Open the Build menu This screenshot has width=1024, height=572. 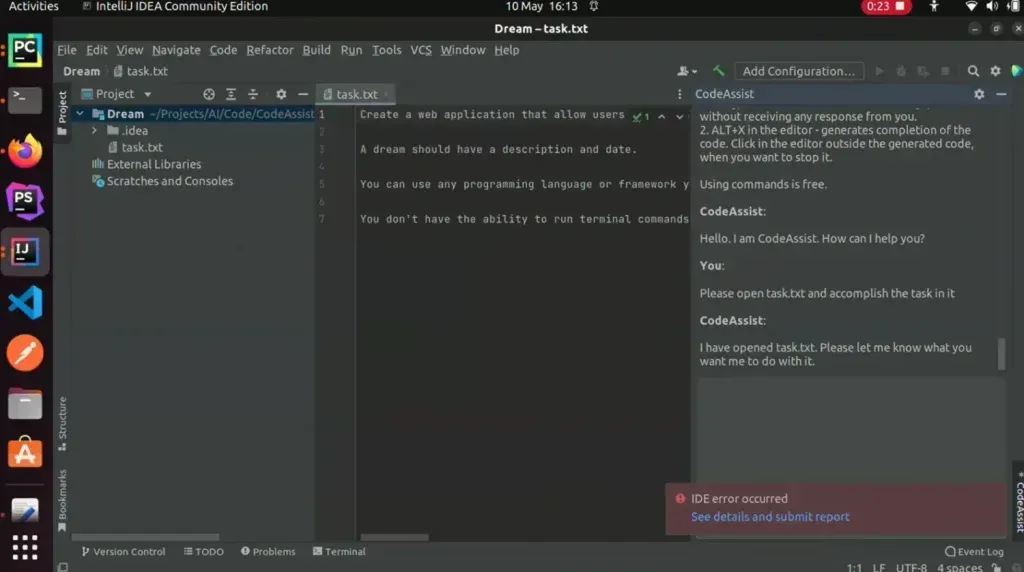pyautogui.click(x=317, y=50)
